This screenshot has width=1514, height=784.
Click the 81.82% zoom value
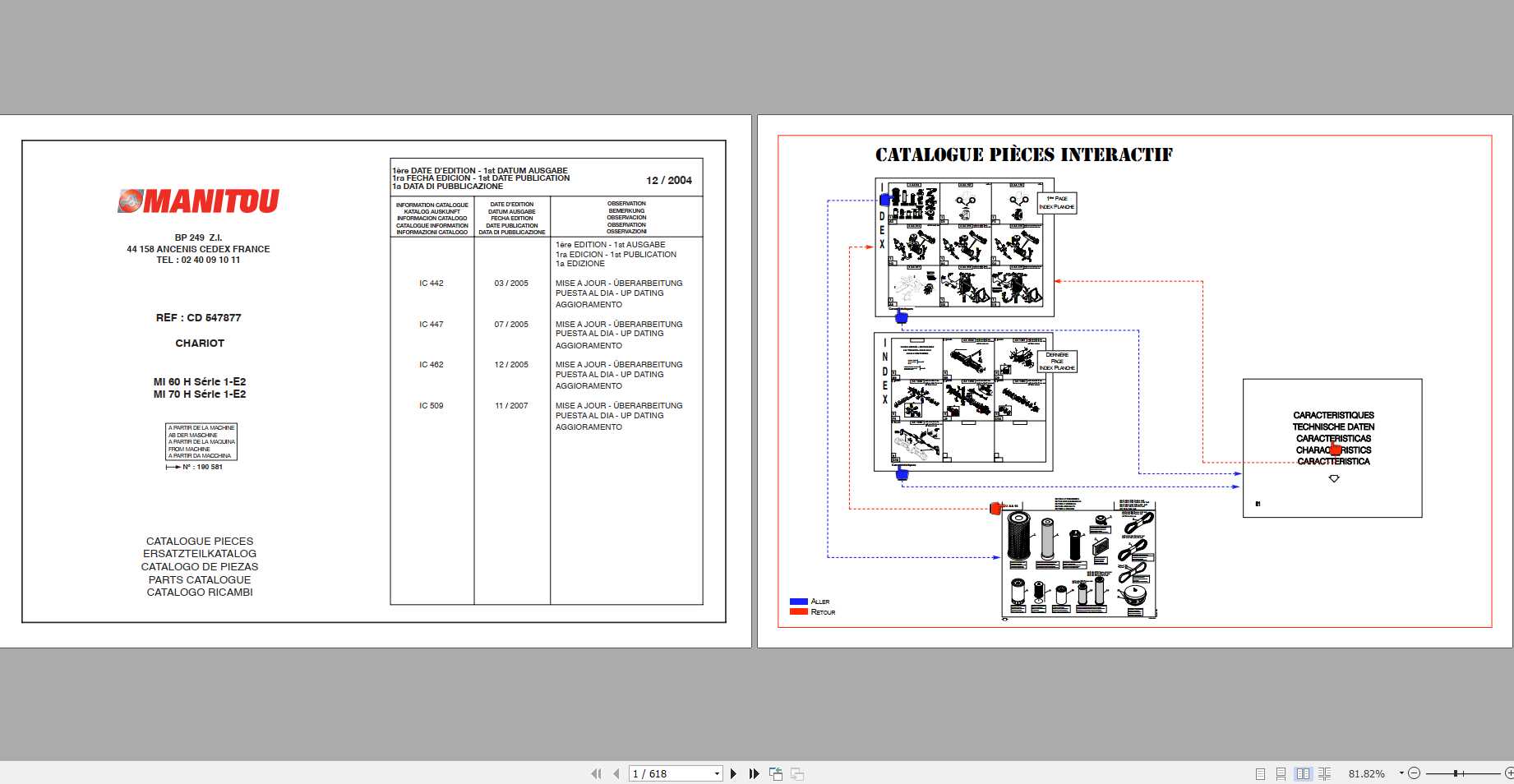1366,773
